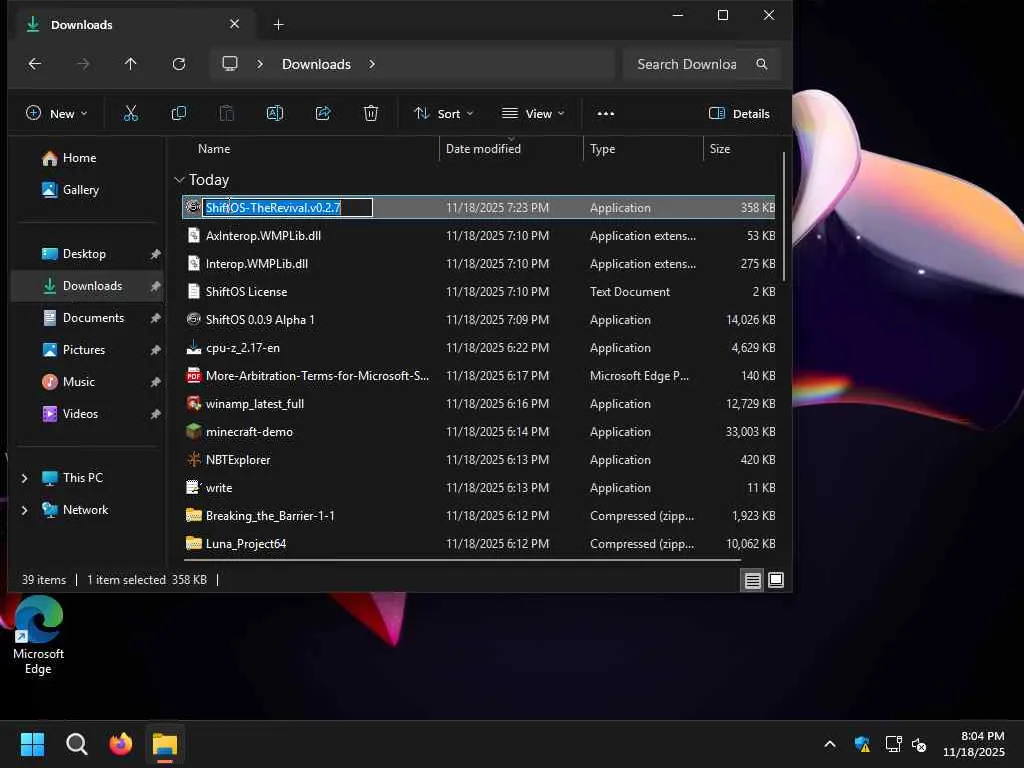Image resolution: width=1024 pixels, height=768 pixels.
Task: Open Microsoft Edge desktop shortcut
Action: (x=38, y=634)
